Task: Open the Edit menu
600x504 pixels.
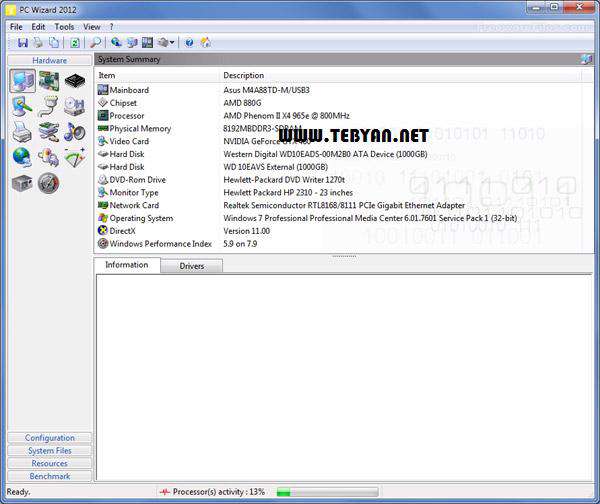Action: [38, 27]
